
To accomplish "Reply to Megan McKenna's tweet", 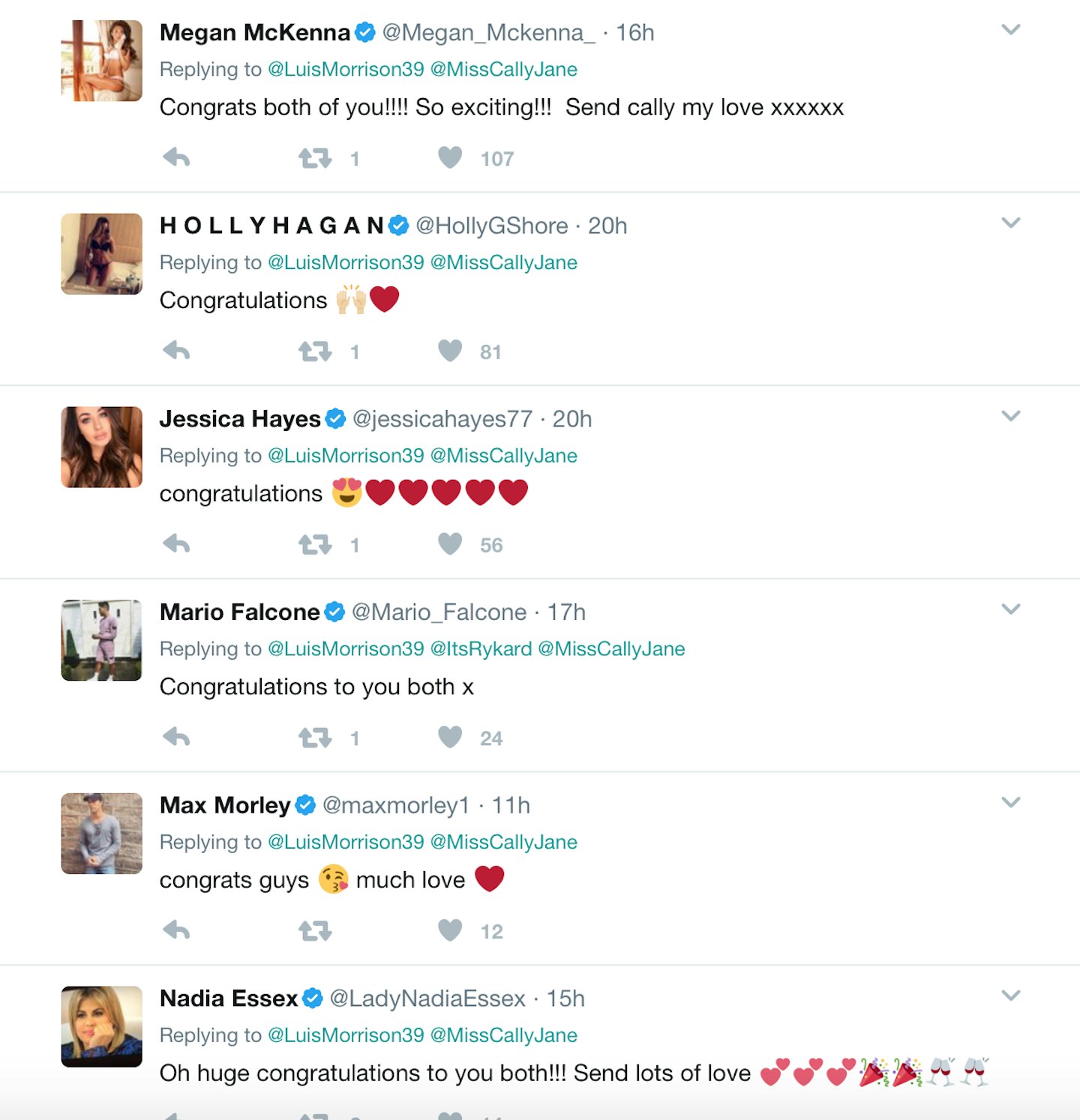I will point(176,158).
